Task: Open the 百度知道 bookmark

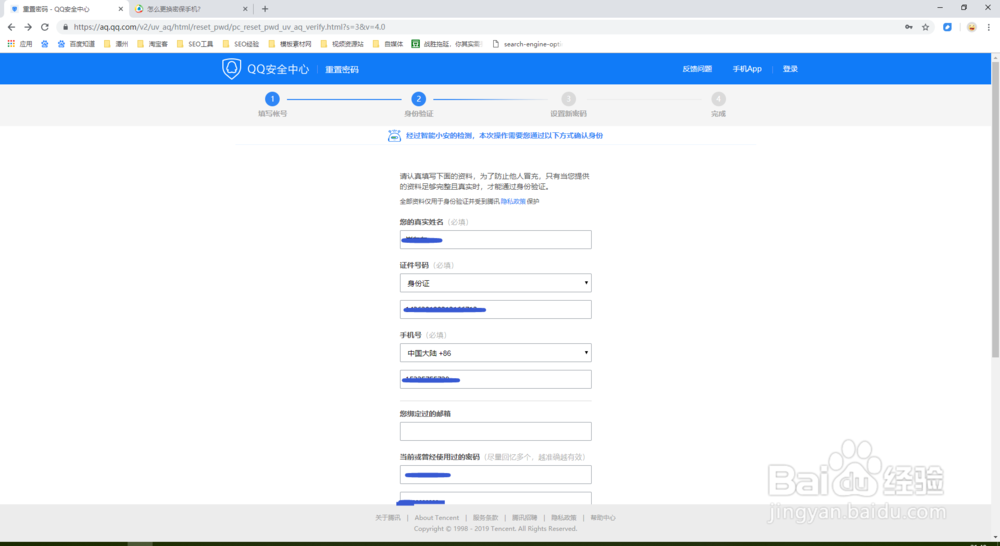Action: pos(77,44)
